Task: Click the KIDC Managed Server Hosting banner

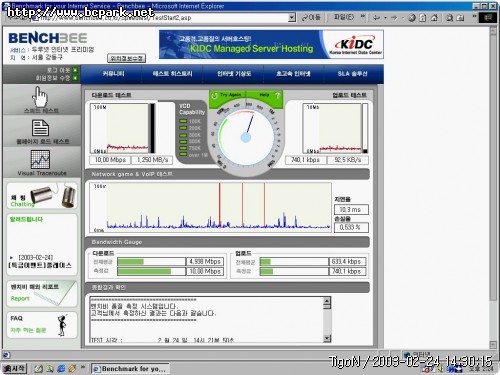Action: (x=271, y=44)
